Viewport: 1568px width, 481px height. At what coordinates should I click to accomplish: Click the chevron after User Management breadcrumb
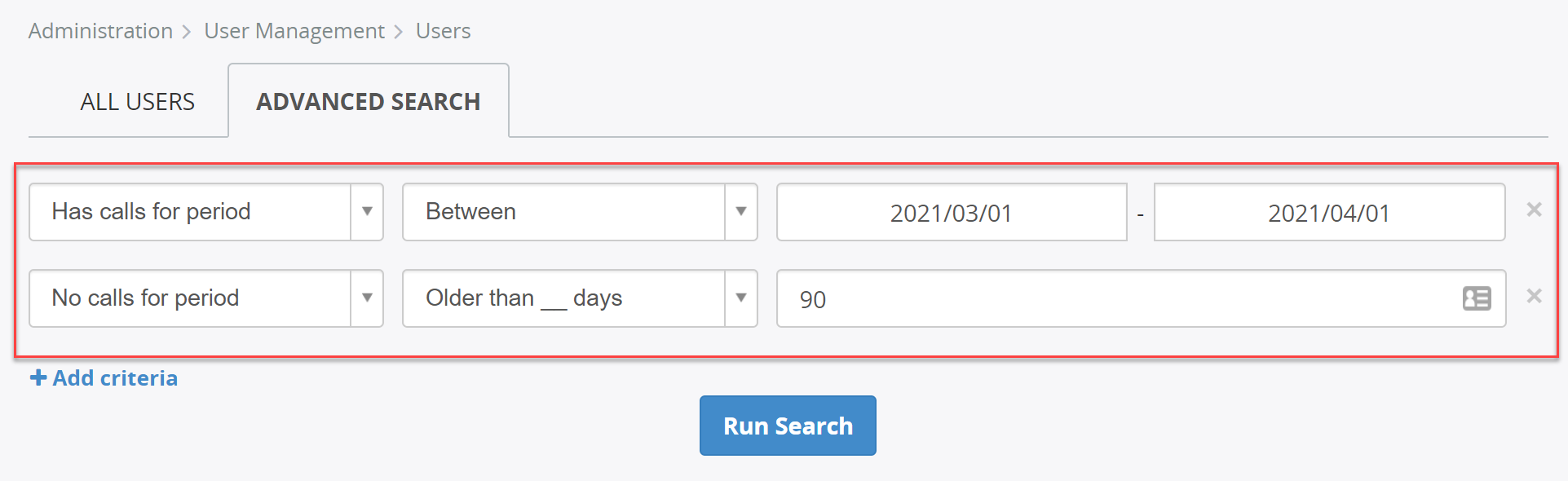tap(399, 32)
